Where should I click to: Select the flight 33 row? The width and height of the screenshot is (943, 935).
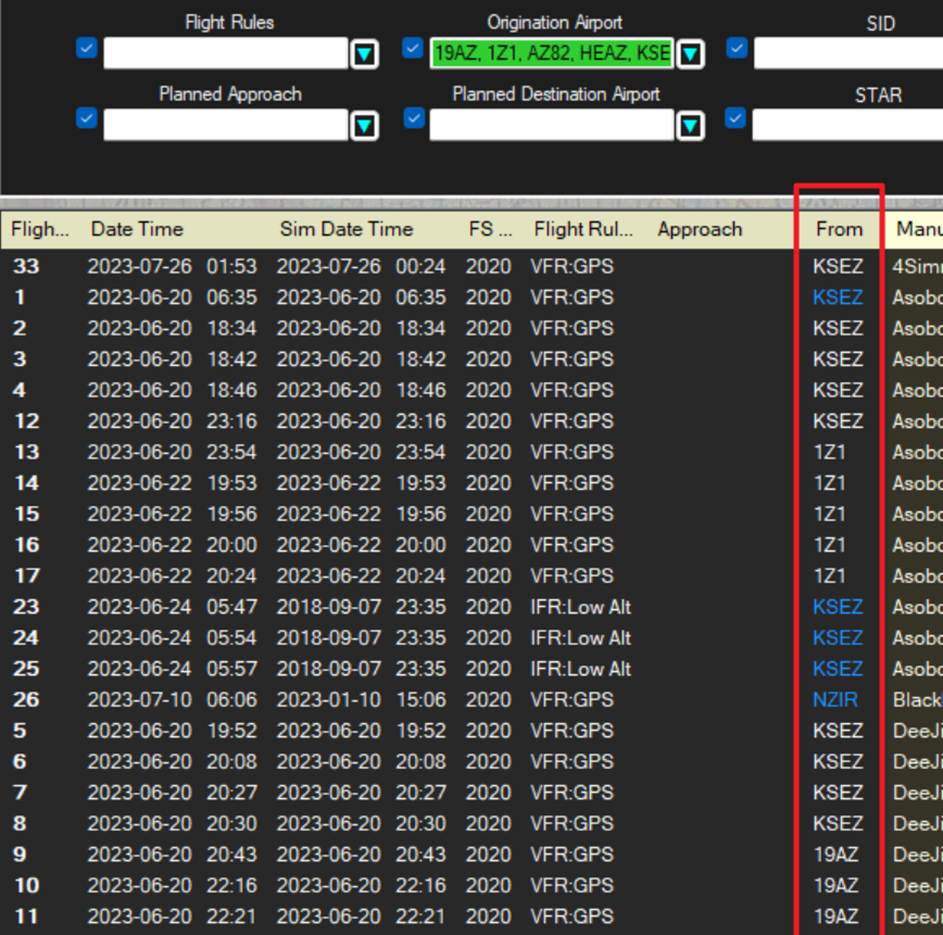[x=472, y=266]
